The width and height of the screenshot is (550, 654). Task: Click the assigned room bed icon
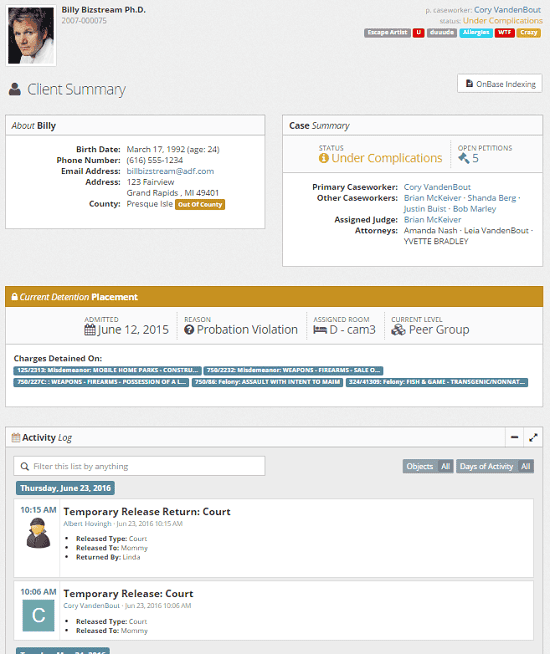point(320,330)
